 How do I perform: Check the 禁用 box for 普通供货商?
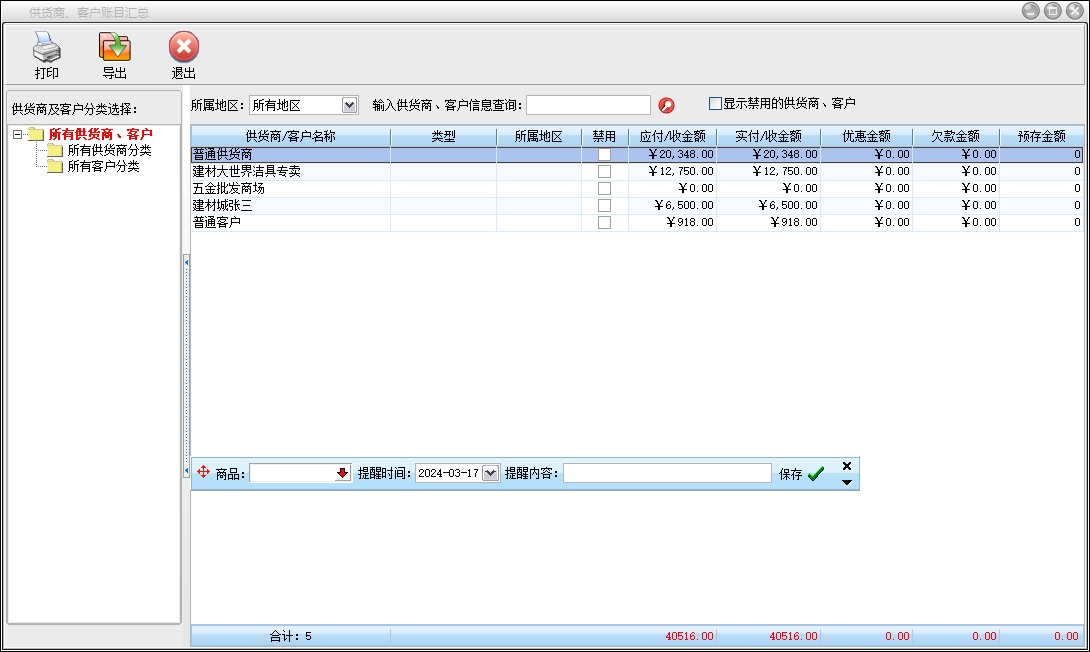pyautogui.click(x=604, y=155)
